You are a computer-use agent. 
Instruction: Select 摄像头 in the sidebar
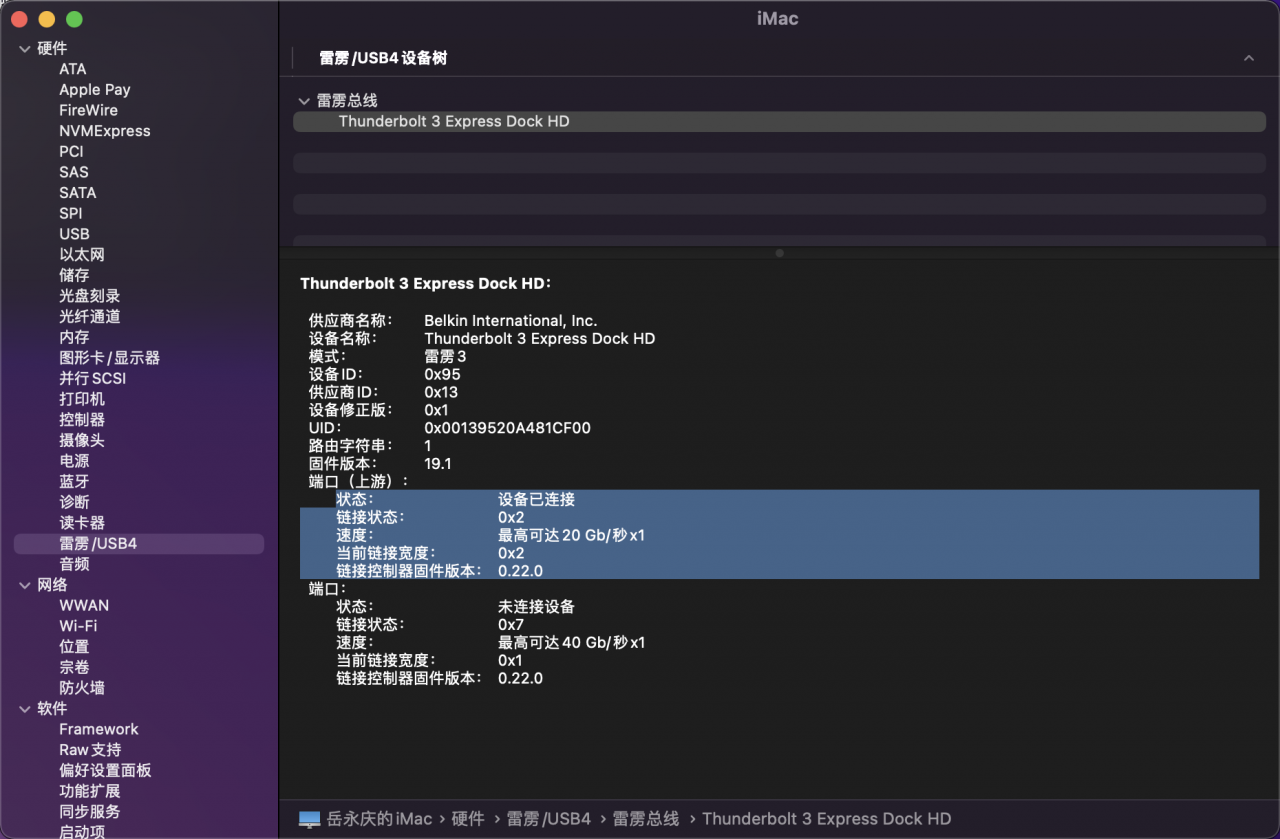[82, 440]
